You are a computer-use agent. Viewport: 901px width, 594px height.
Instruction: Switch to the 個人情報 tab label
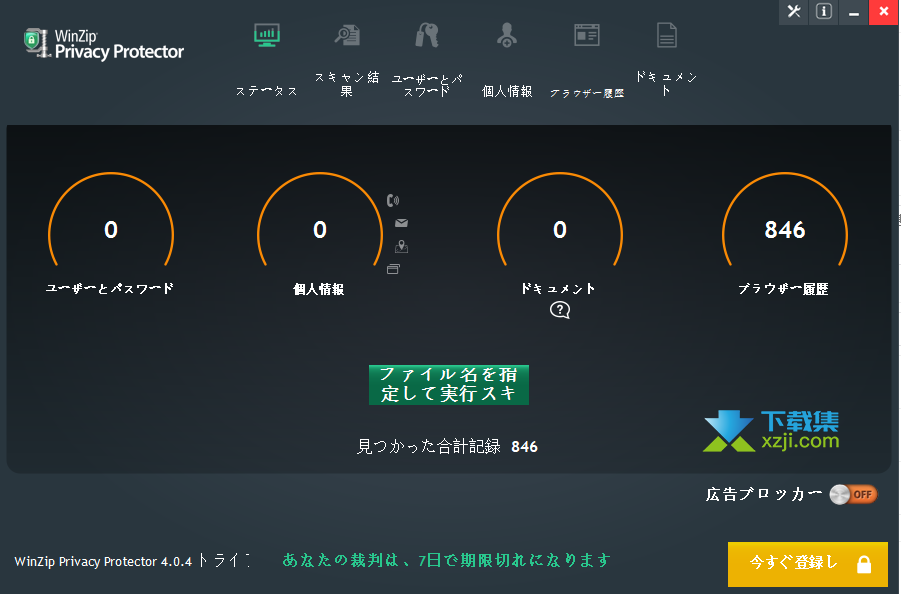pyautogui.click(x=507, y=91)
